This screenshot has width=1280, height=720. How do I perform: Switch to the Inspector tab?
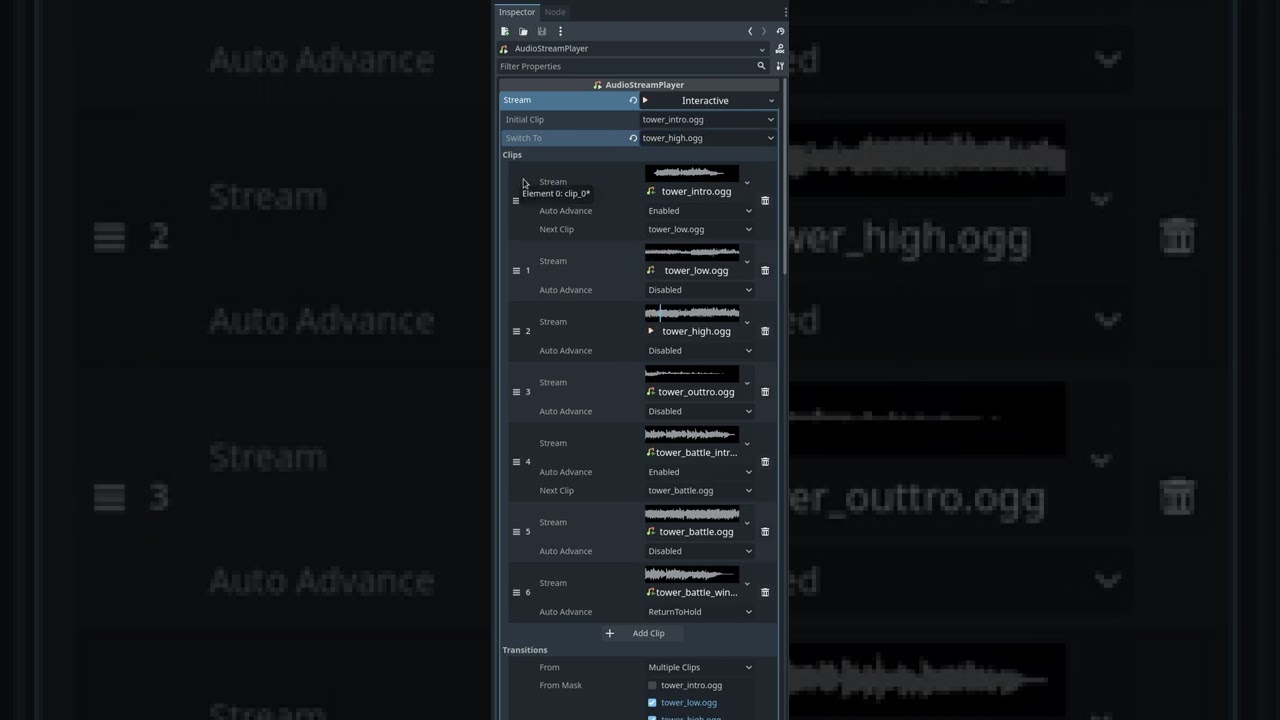click(517, 12)
